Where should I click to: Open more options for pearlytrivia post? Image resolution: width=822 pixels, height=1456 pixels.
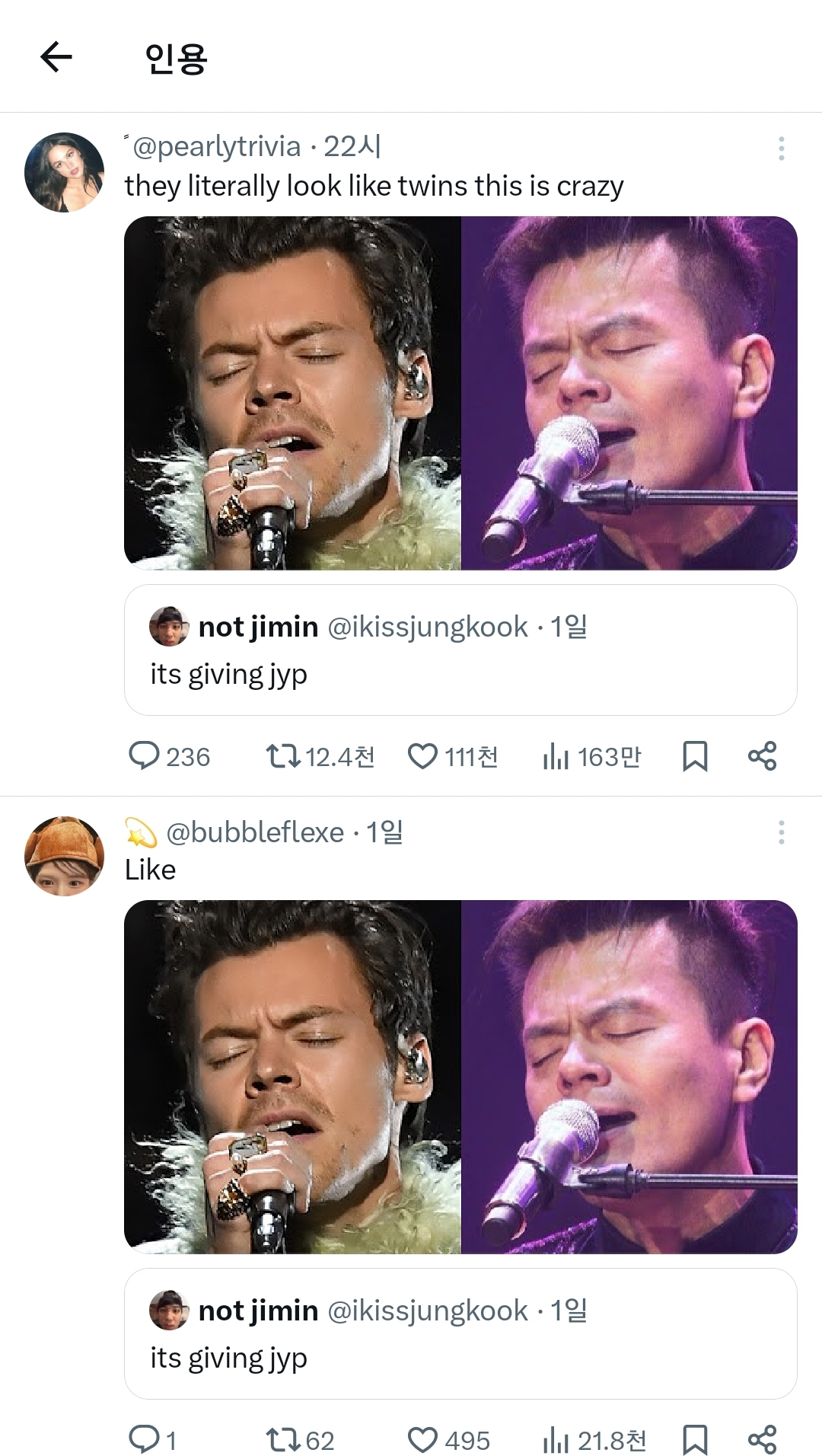781,148
